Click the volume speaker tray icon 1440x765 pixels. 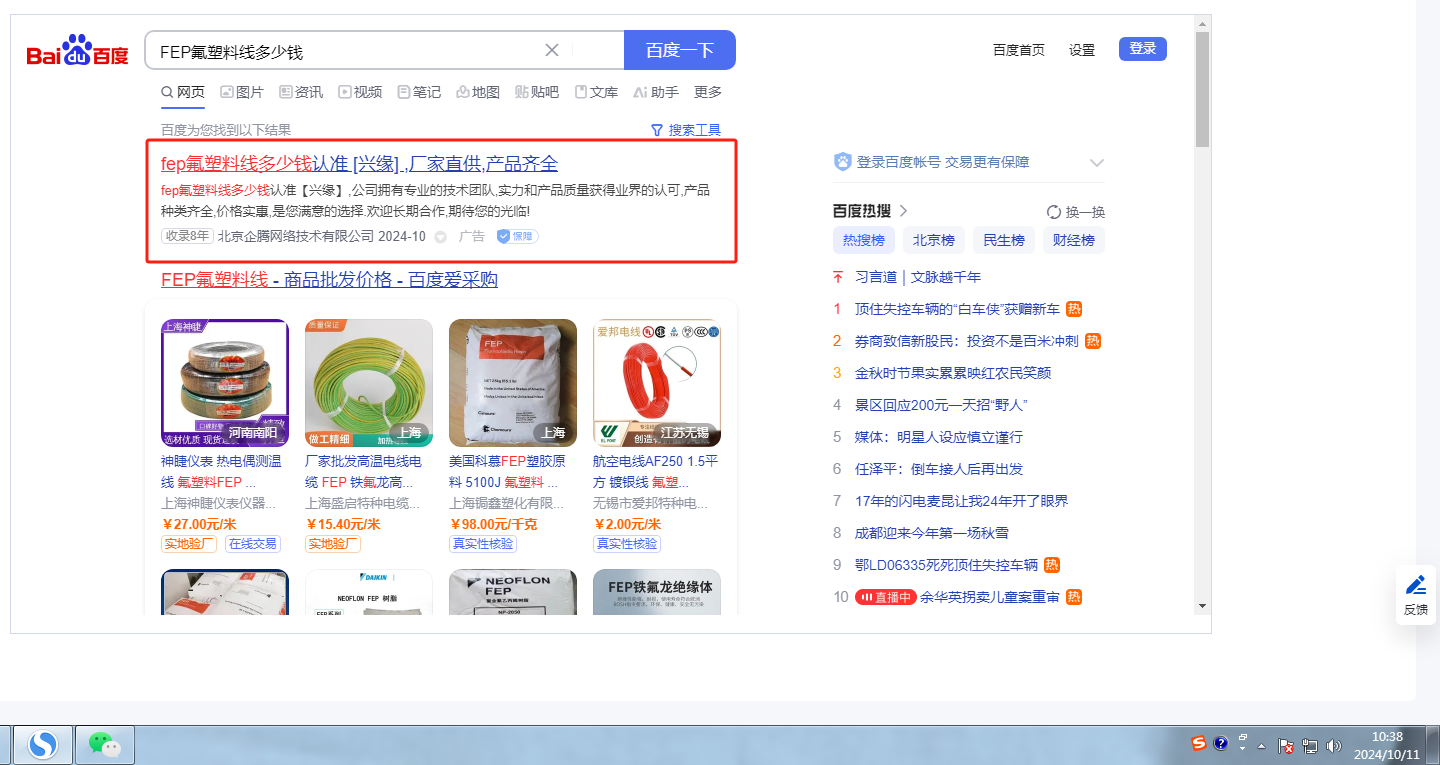point(1333,746)
